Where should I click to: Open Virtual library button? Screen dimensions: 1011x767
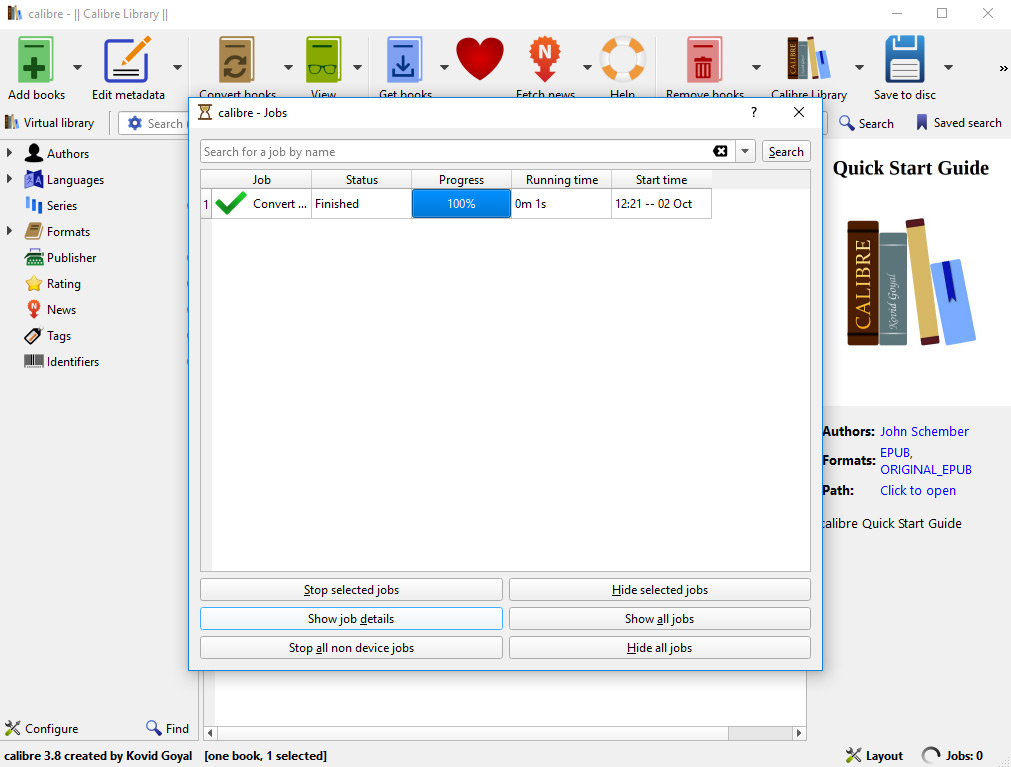(x=50, y=122)
